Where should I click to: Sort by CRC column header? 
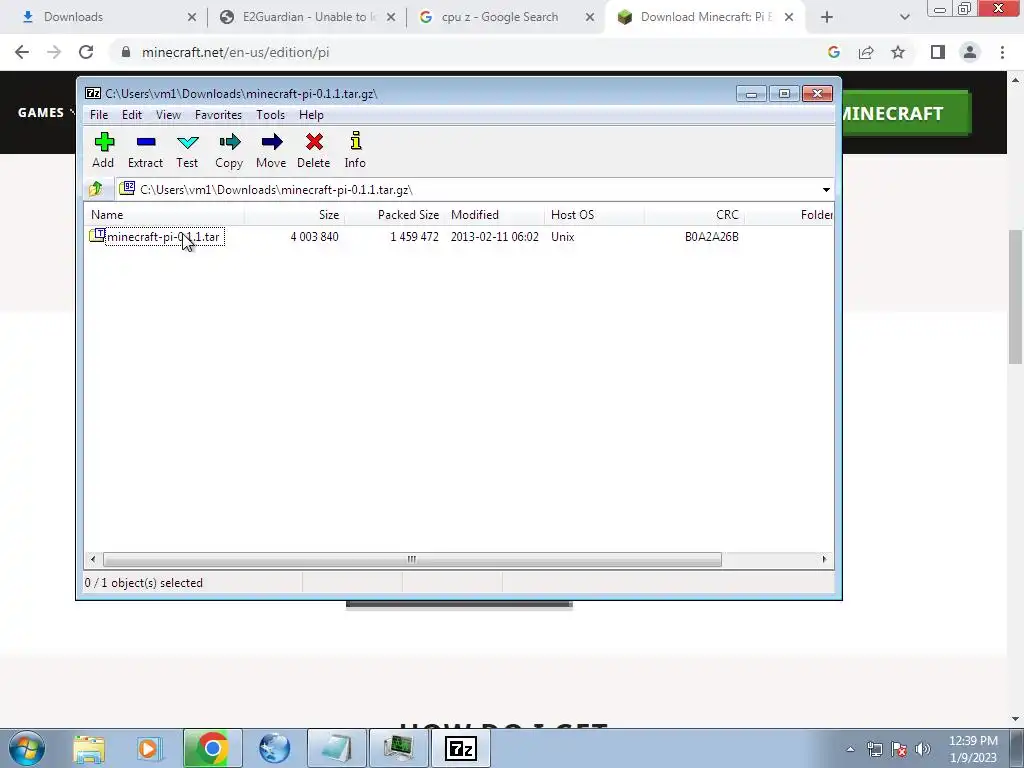694,215
